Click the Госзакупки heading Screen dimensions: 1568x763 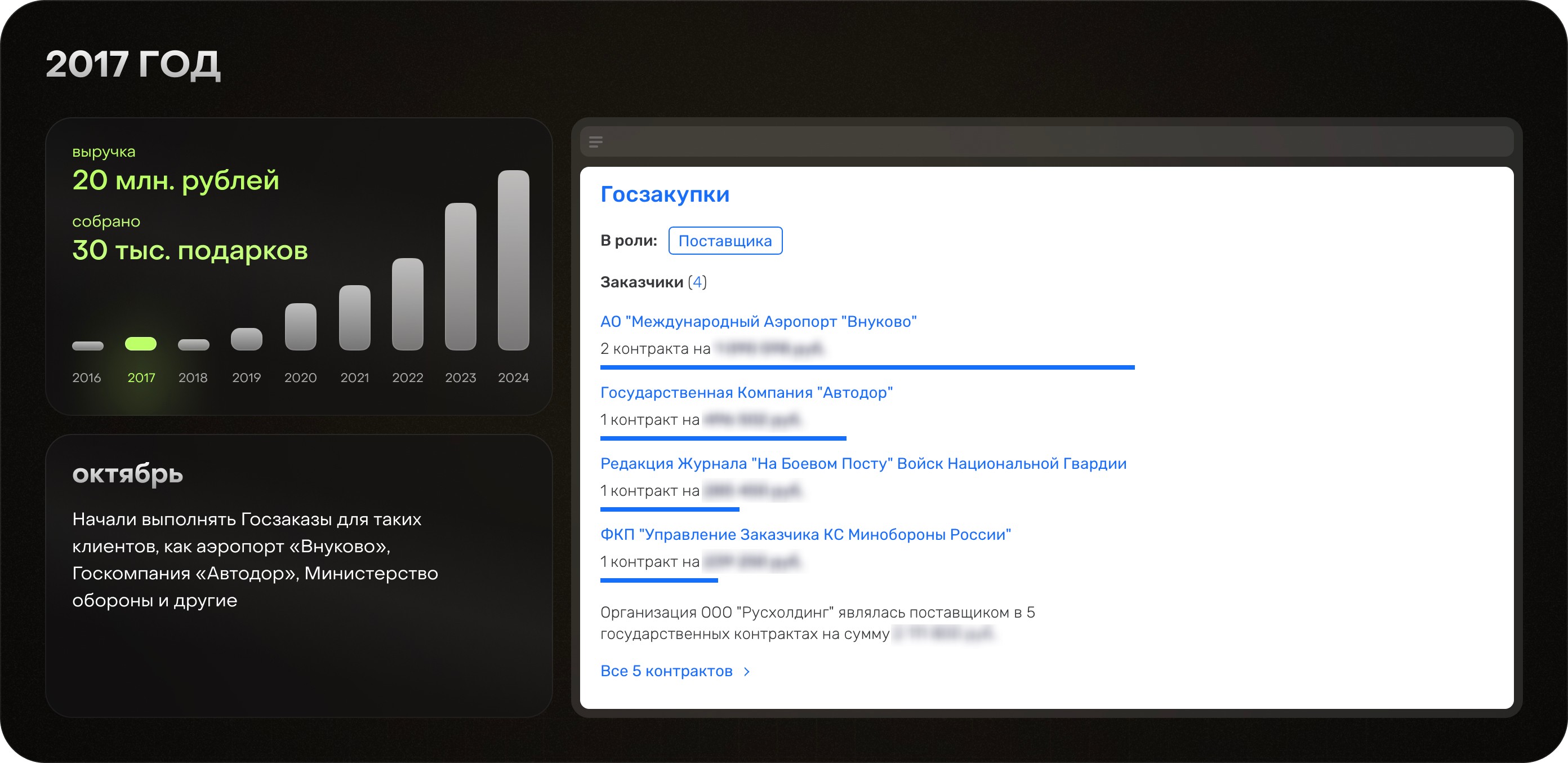click(x=664, y=194)
